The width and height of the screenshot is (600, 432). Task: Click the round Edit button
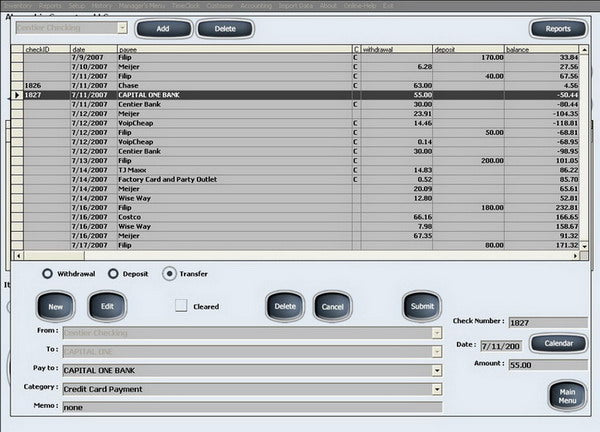click(x=107, y=306)
